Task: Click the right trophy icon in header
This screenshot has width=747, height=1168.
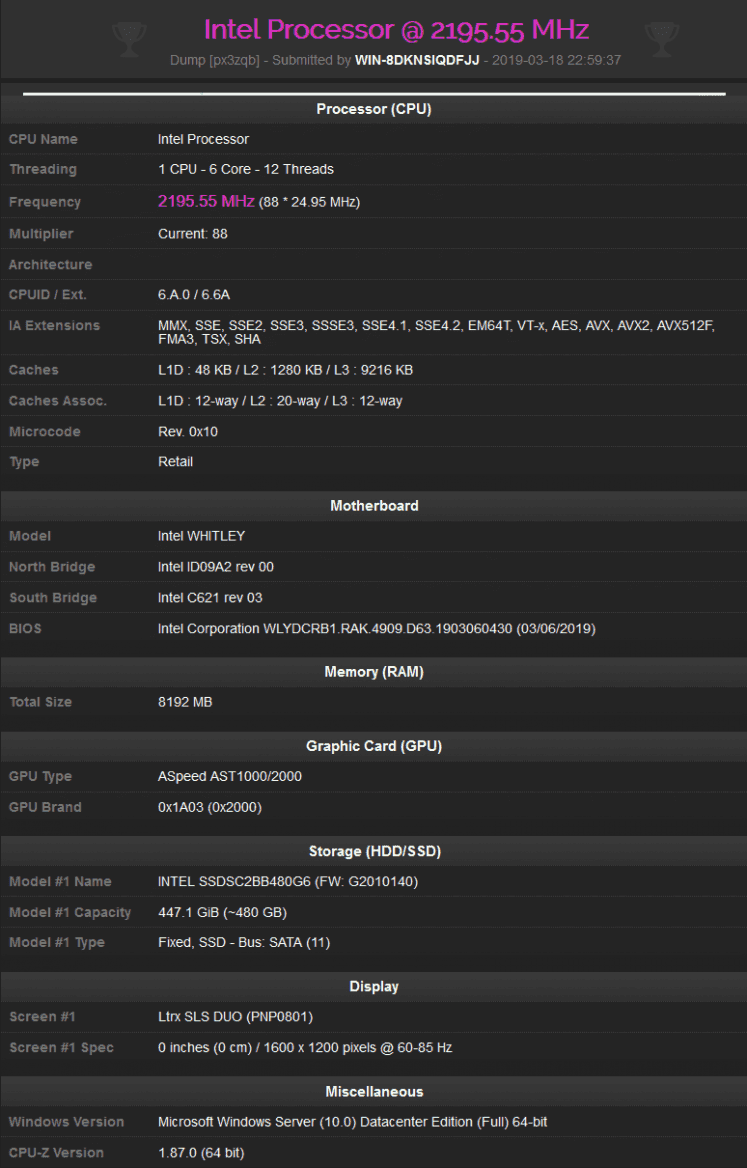Action: (x=661, y=39)
